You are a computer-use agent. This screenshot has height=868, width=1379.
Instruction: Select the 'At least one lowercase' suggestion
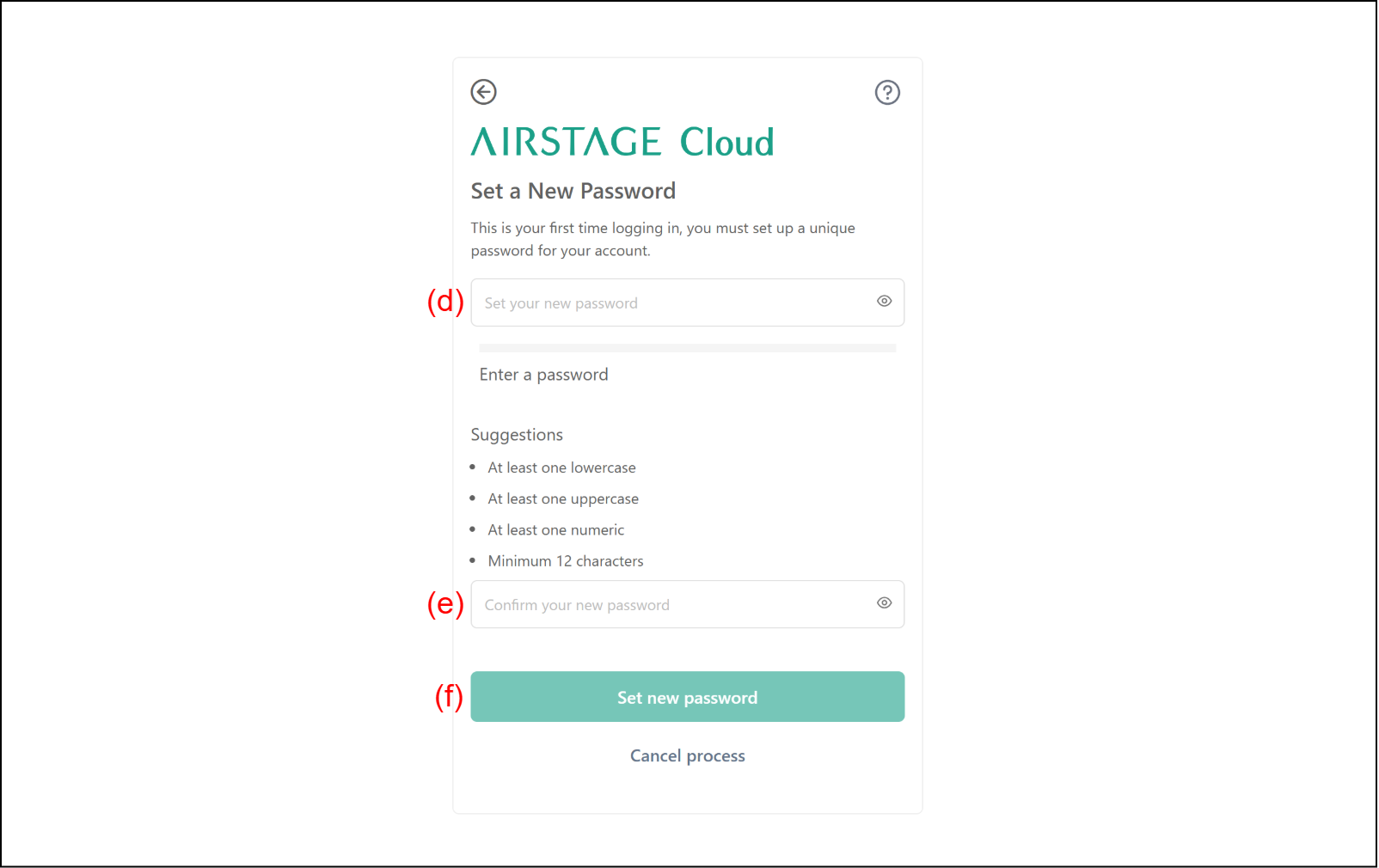[x=561, y=468]
